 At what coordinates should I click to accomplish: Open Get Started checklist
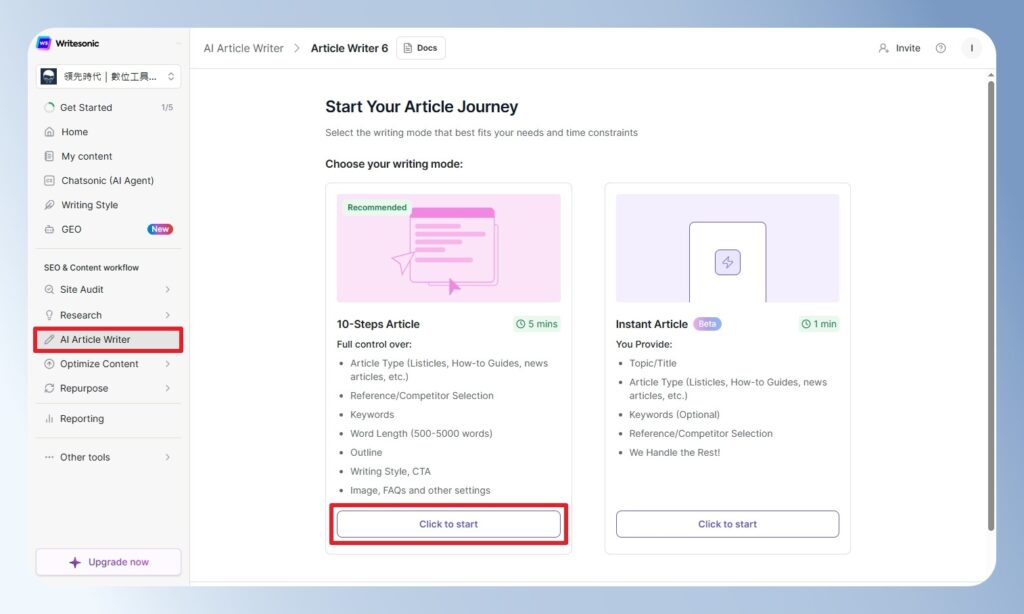[x=108, y=107]
